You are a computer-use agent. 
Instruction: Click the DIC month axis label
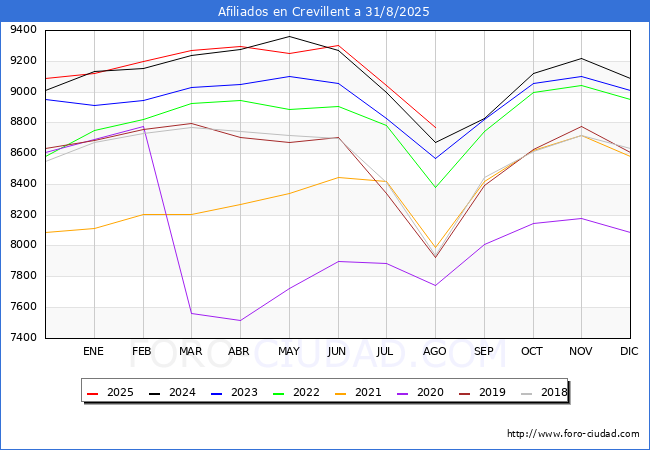tap(629, 351)
